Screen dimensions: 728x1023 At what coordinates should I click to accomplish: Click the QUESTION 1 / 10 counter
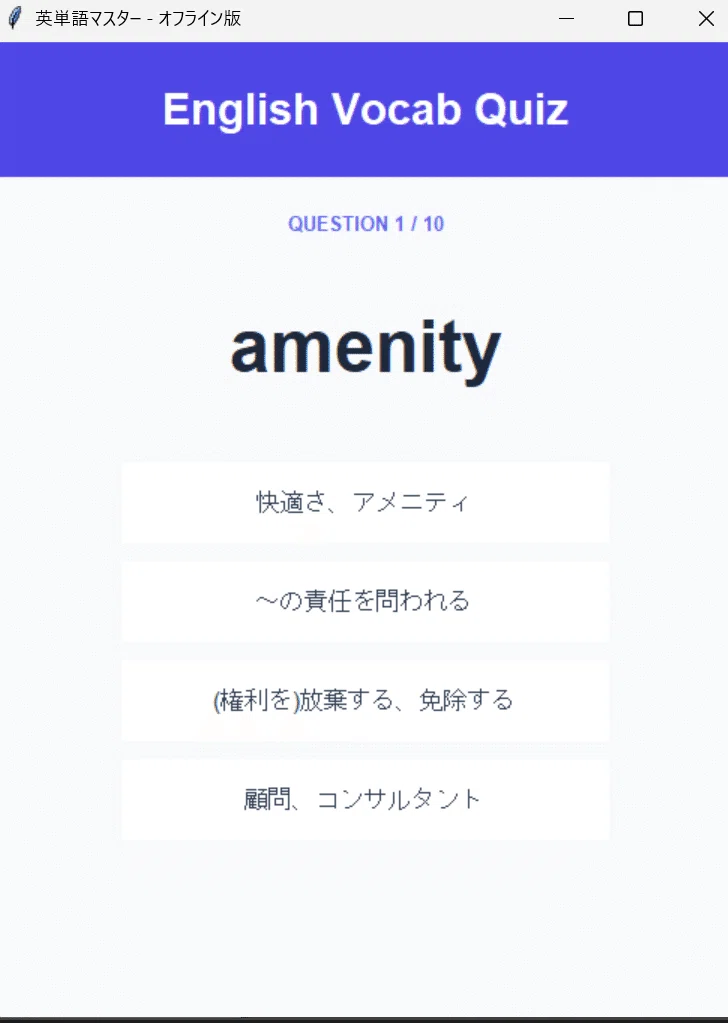tap(365, 224)
